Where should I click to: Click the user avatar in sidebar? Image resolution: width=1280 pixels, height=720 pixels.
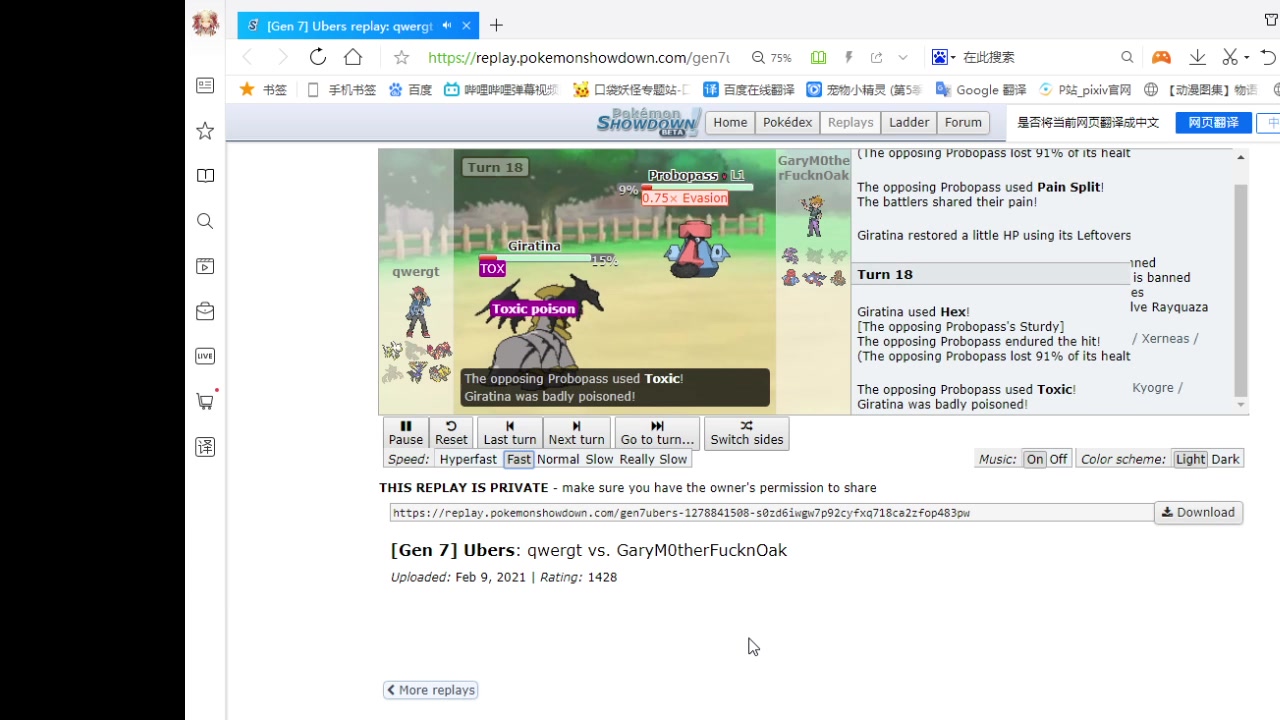(x=205, y=24)
